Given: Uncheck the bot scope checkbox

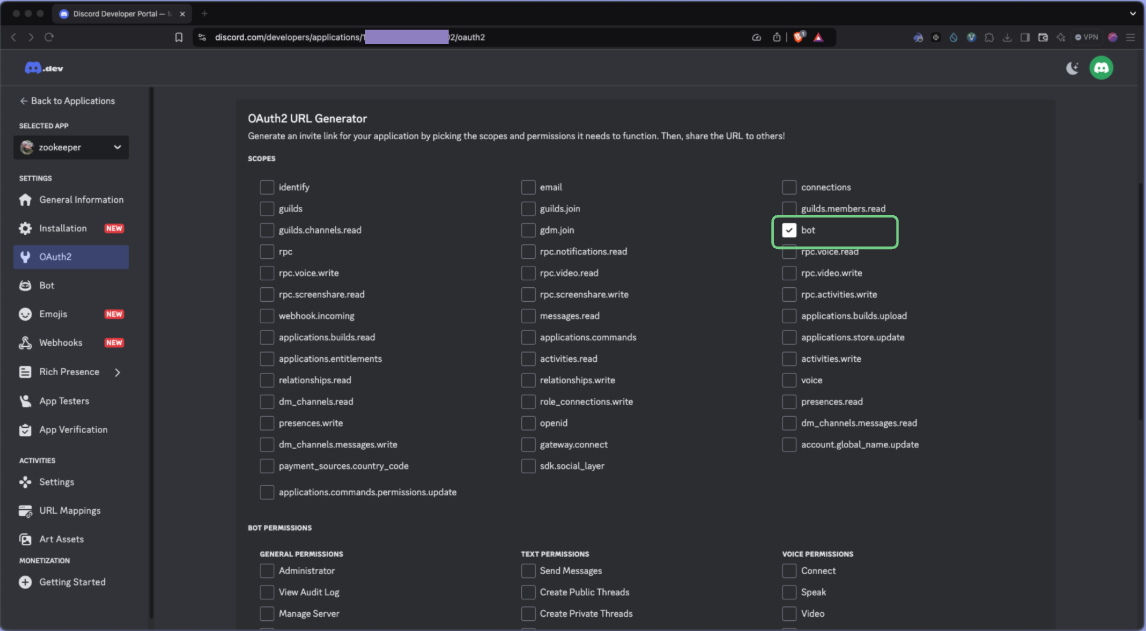Looking at the screenshot, I should (x=789, y=230).
